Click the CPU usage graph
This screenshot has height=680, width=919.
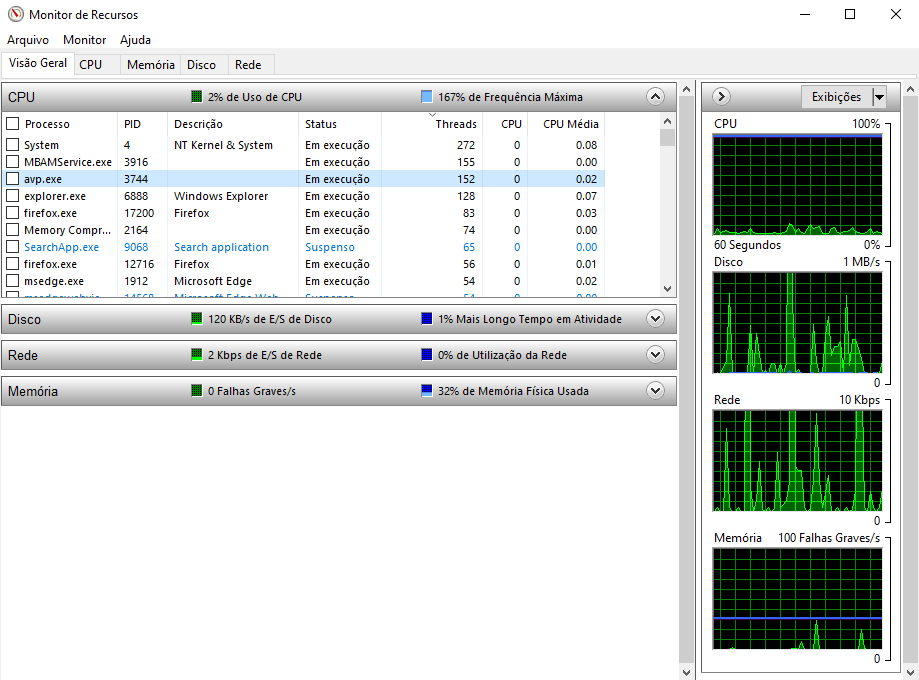pyautogui.click(x=797, y=185)
